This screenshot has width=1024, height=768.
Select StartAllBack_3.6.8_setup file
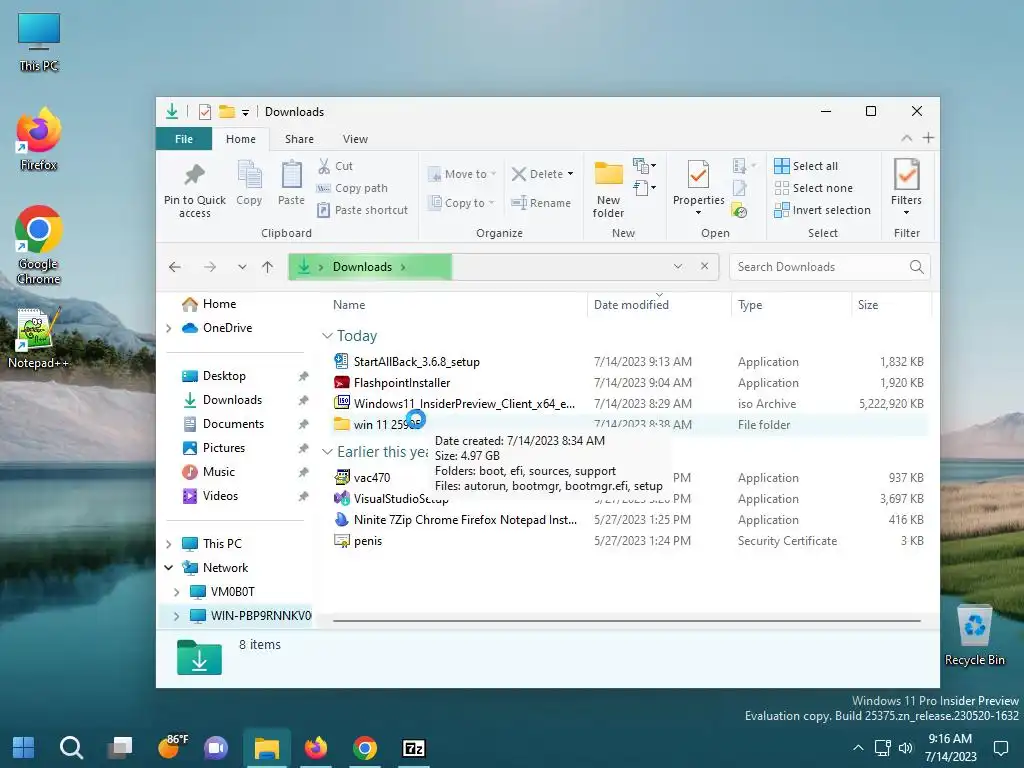416,362
